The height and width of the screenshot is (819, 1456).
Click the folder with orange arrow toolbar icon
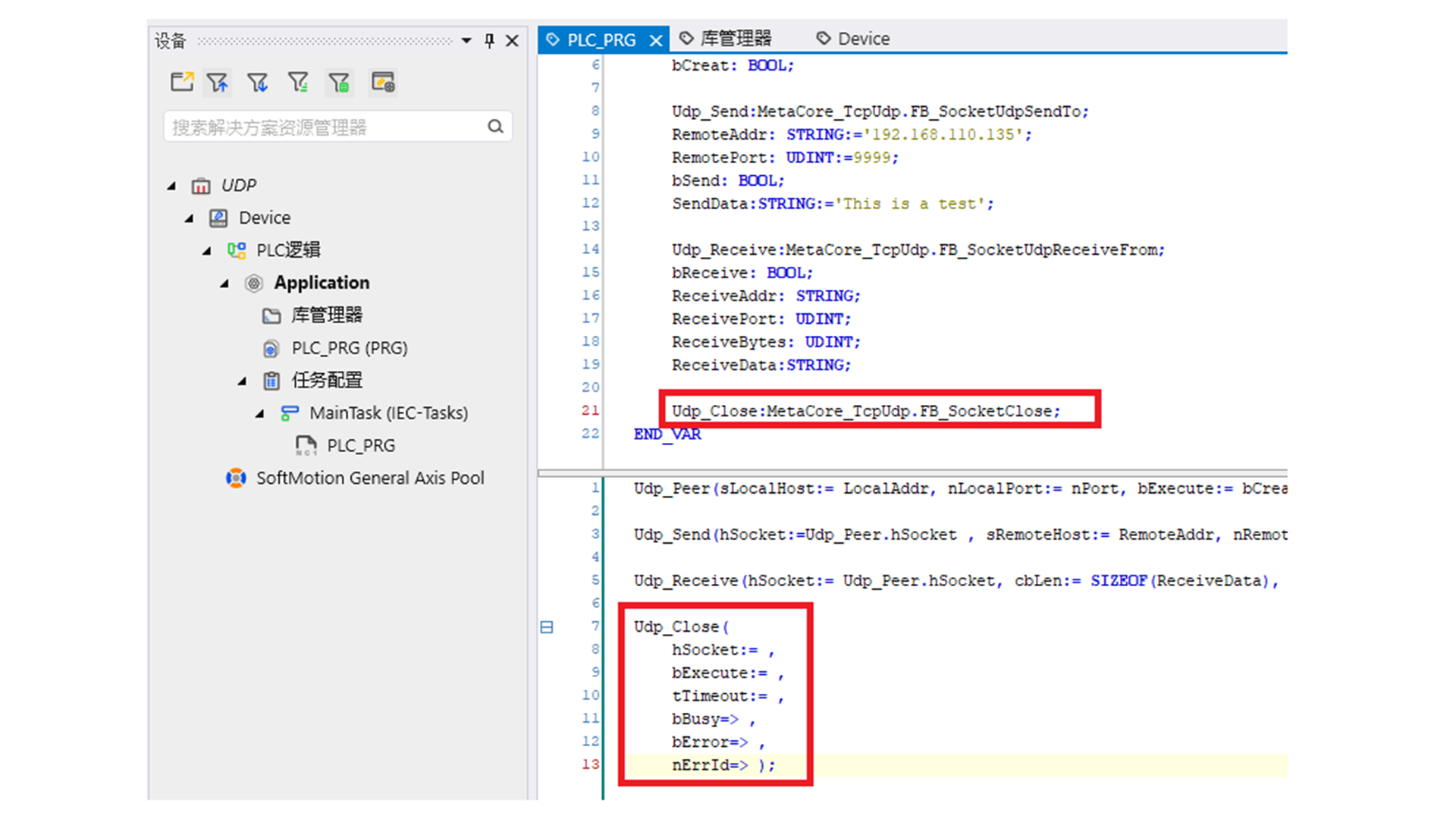(x=182, y=82)
